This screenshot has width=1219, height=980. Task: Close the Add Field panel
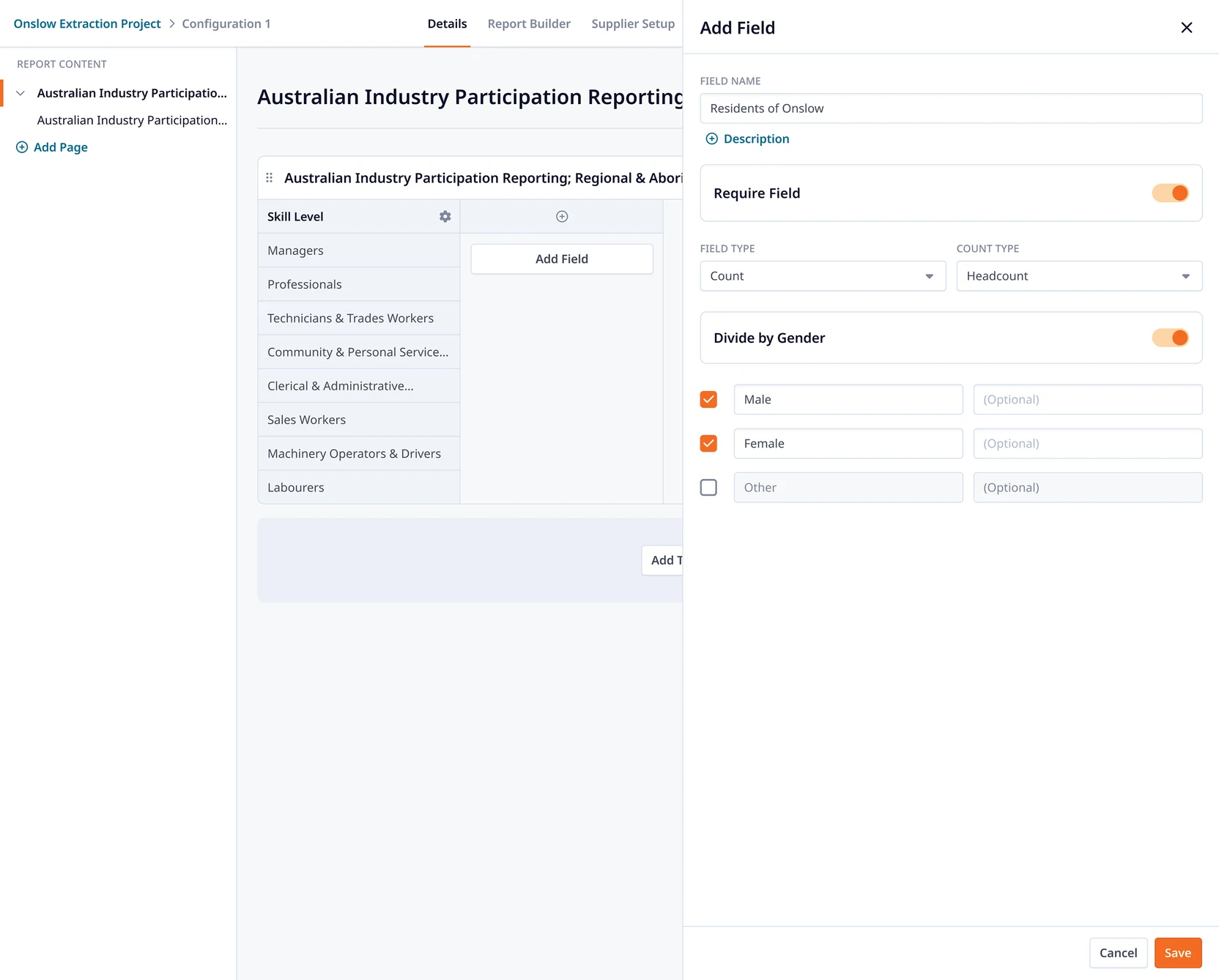click(1186, 28)
